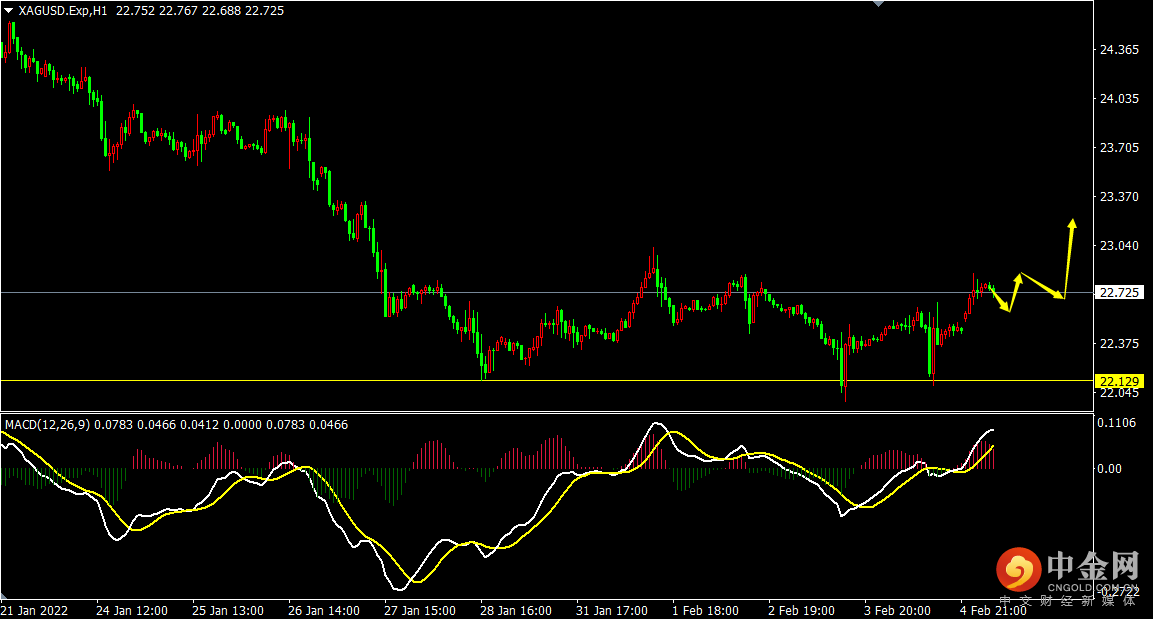Click time axis label 21 Jan 2022
The image size is (1153, 619).
(35, 611)
